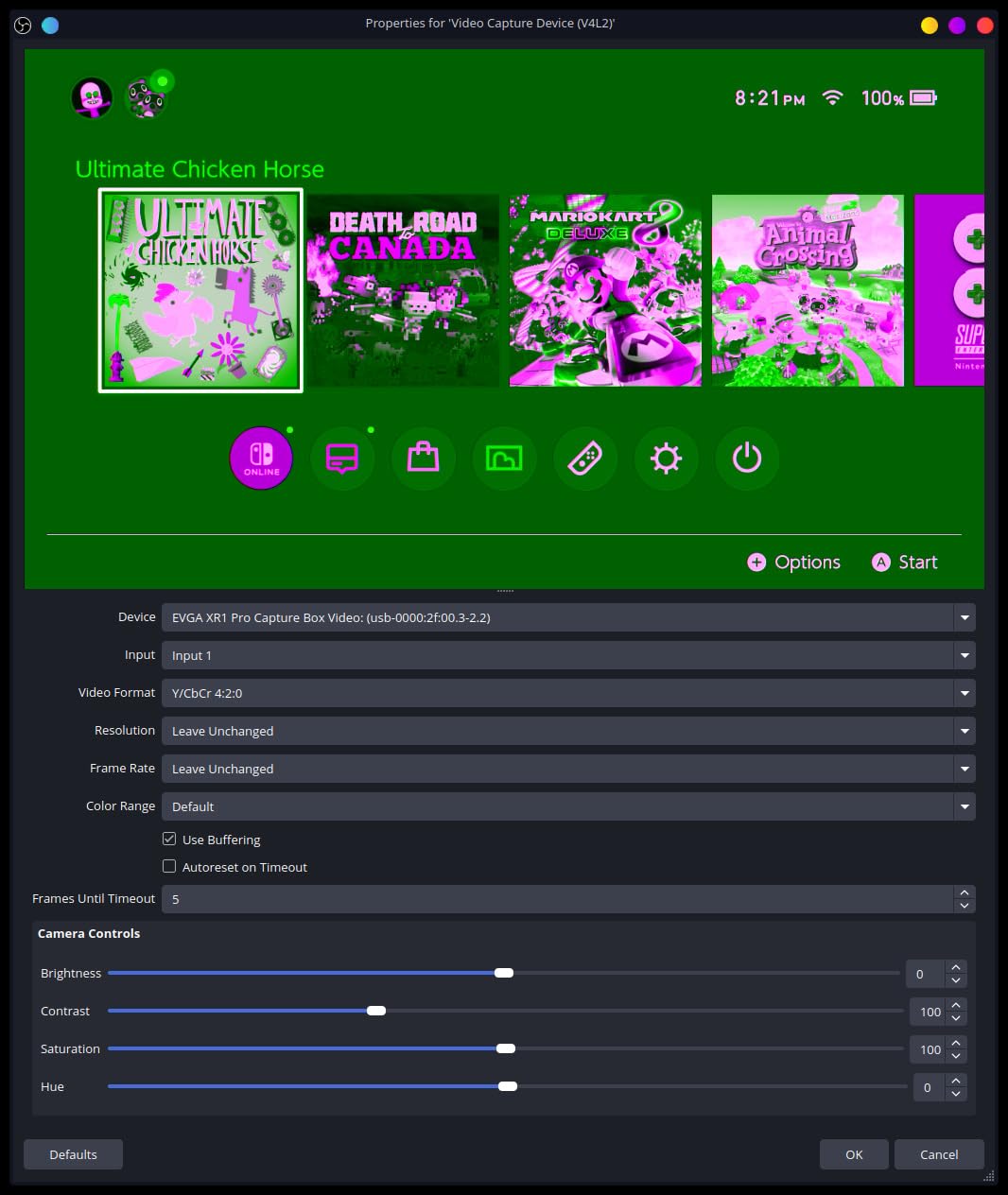Open the Controllers icon in preview
Viewport: 1008px width, 1195px height.
585,459
